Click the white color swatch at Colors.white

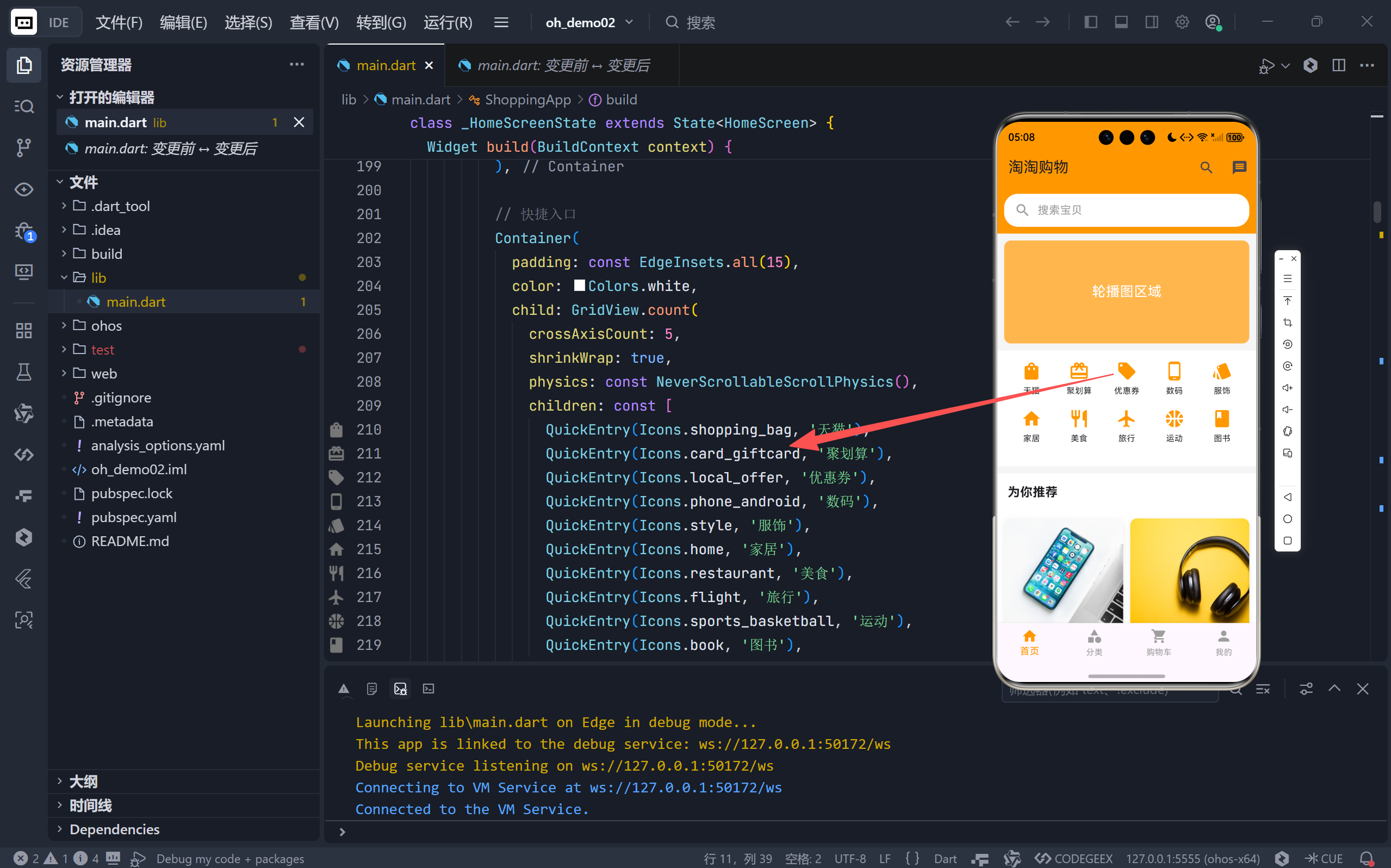(x=579, y=286)
